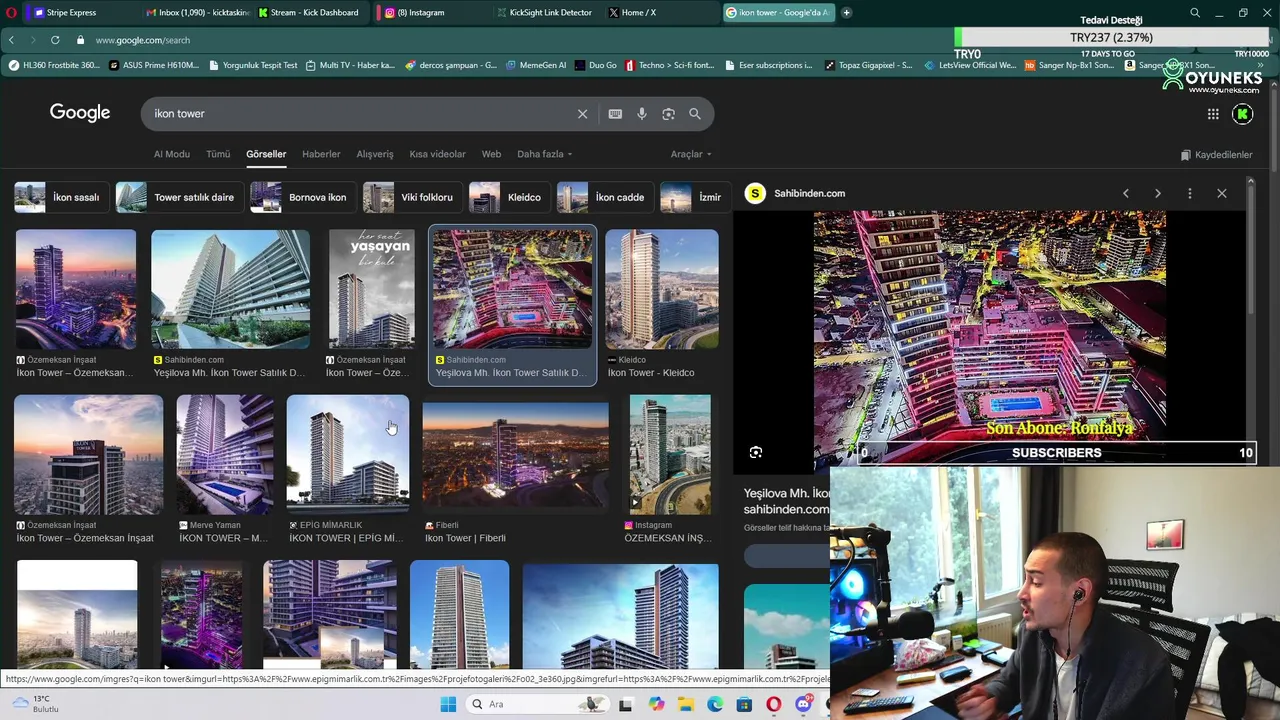Viewport: 1280px width, 720px height.
Task: Click the Google logo
Action: (x=80, y=113)
